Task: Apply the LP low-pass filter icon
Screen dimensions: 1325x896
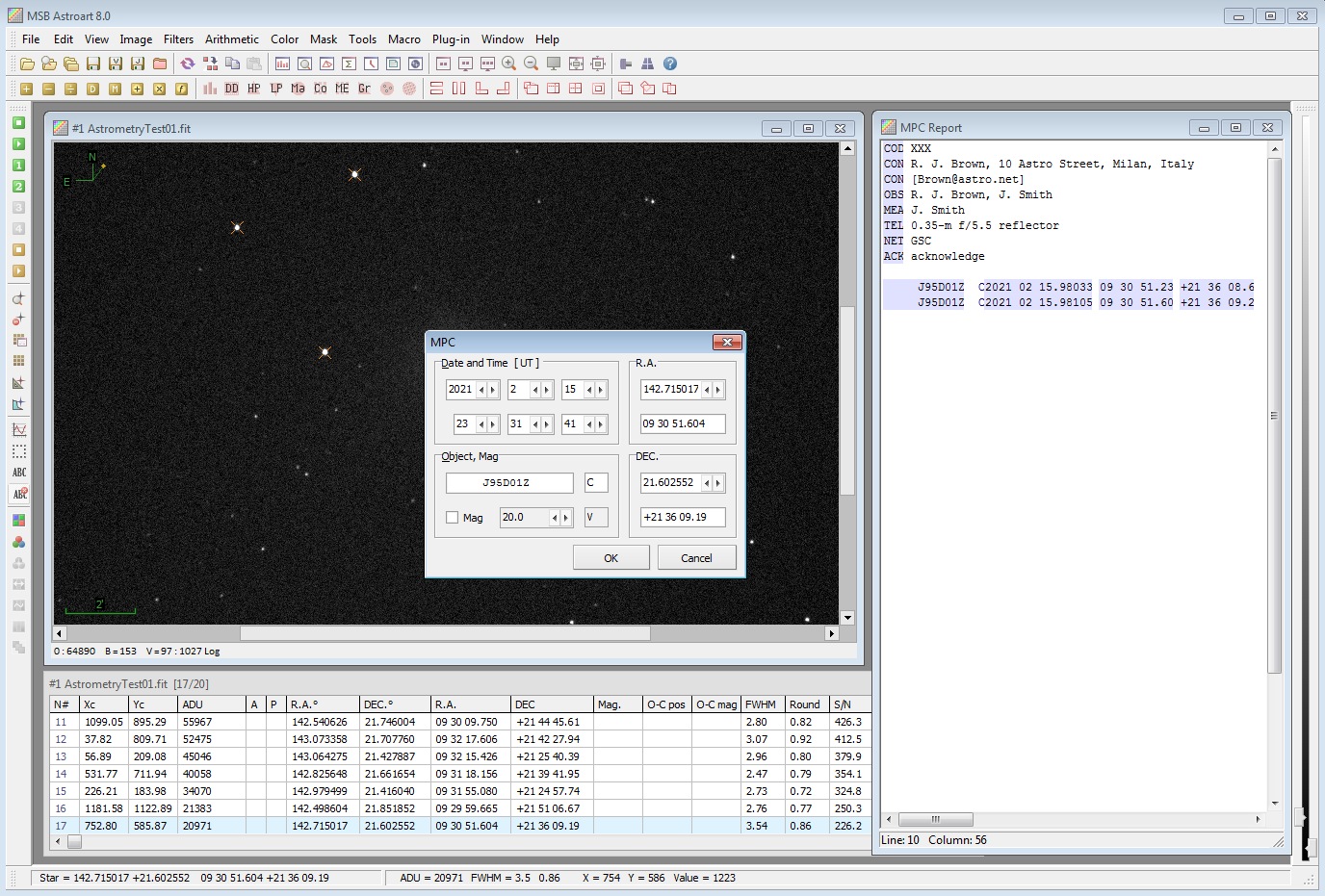Action: pyautogui.click(x=275, y=89)
